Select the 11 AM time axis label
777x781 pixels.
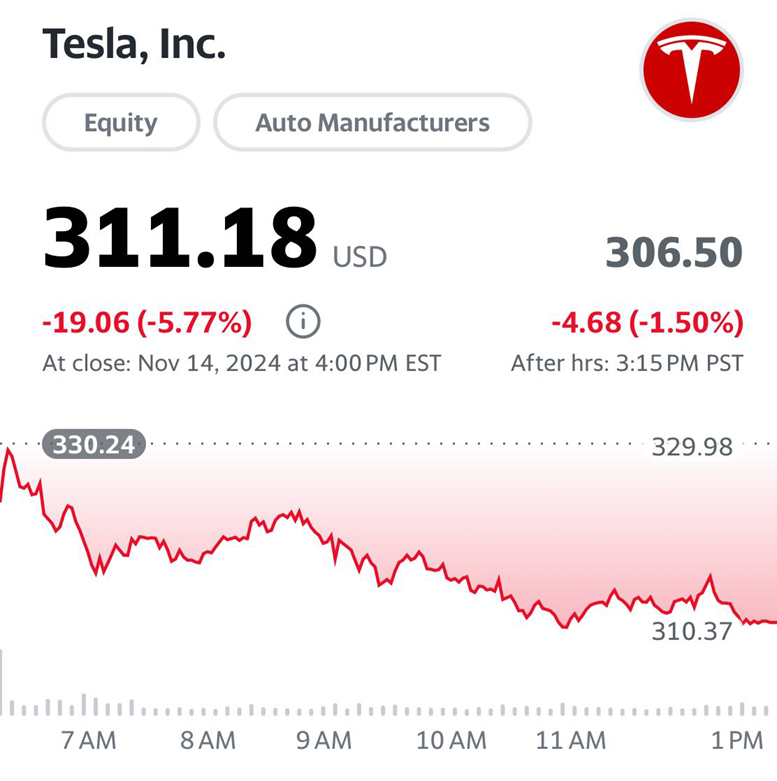(x=571, y=740)
